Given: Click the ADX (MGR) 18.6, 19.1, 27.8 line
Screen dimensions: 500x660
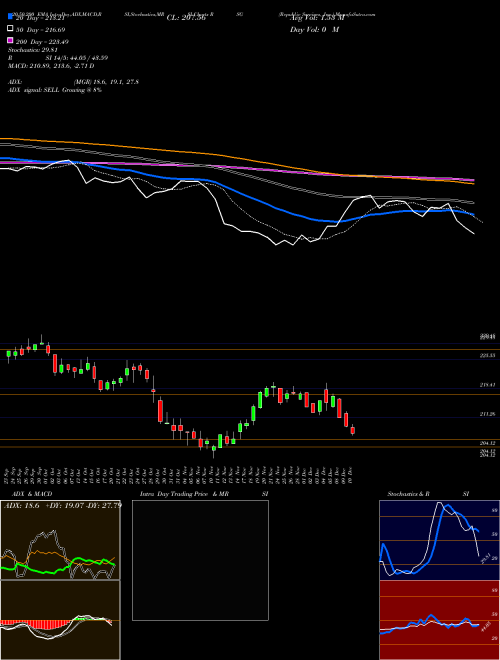Looking at the screenshot, I should tap(73, 82).
